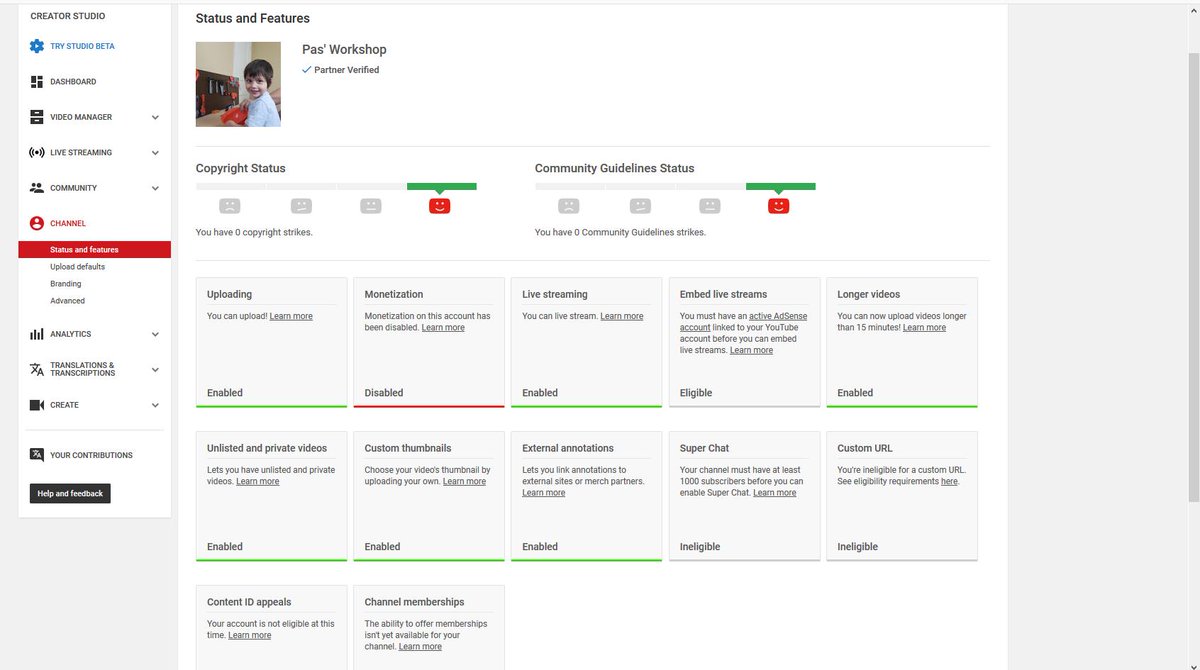Click Learn more in Channel memberships card
The width and height of the screenshot is (1200, 670).
(x=420, y=647)
